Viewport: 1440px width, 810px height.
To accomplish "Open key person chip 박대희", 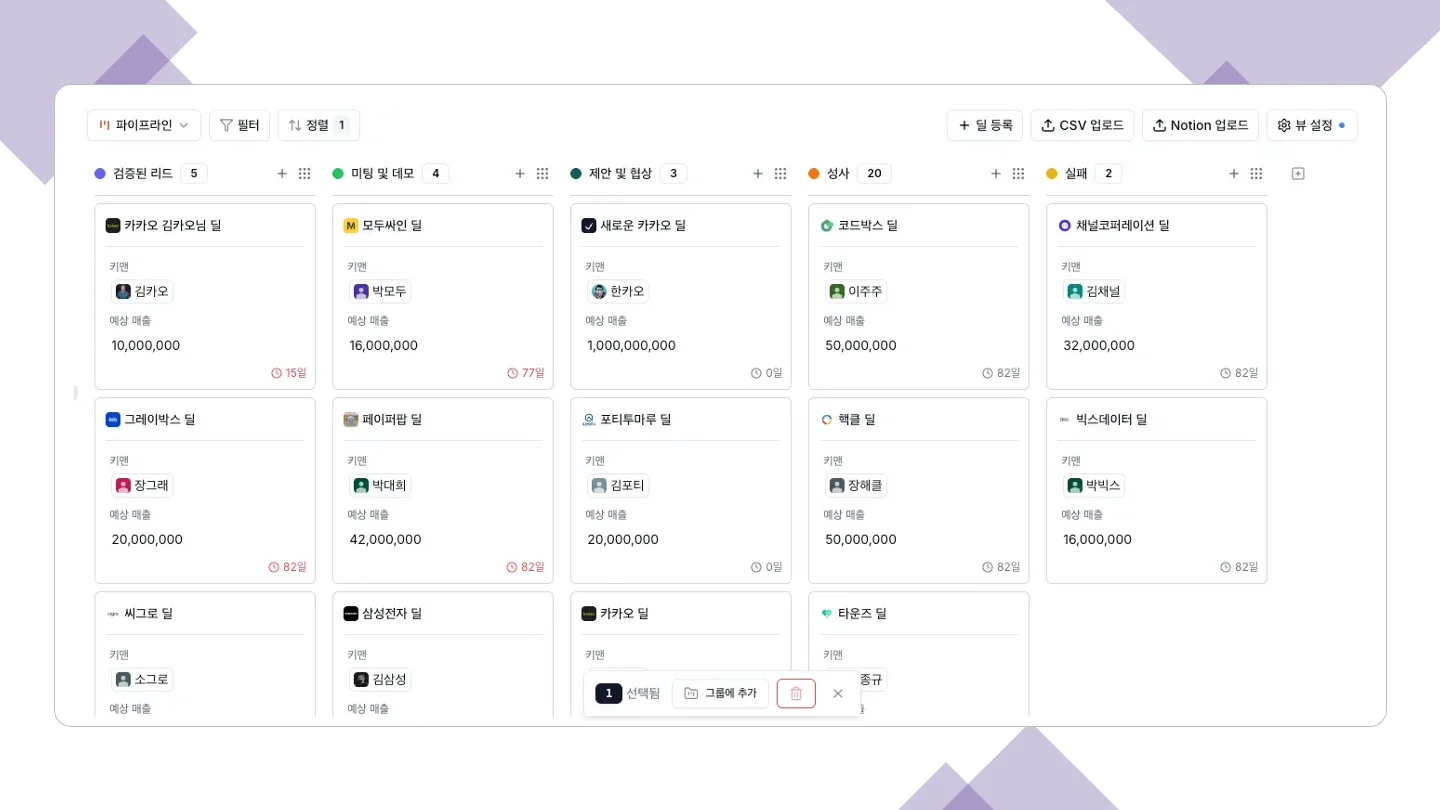I will (x=380, y=486).
